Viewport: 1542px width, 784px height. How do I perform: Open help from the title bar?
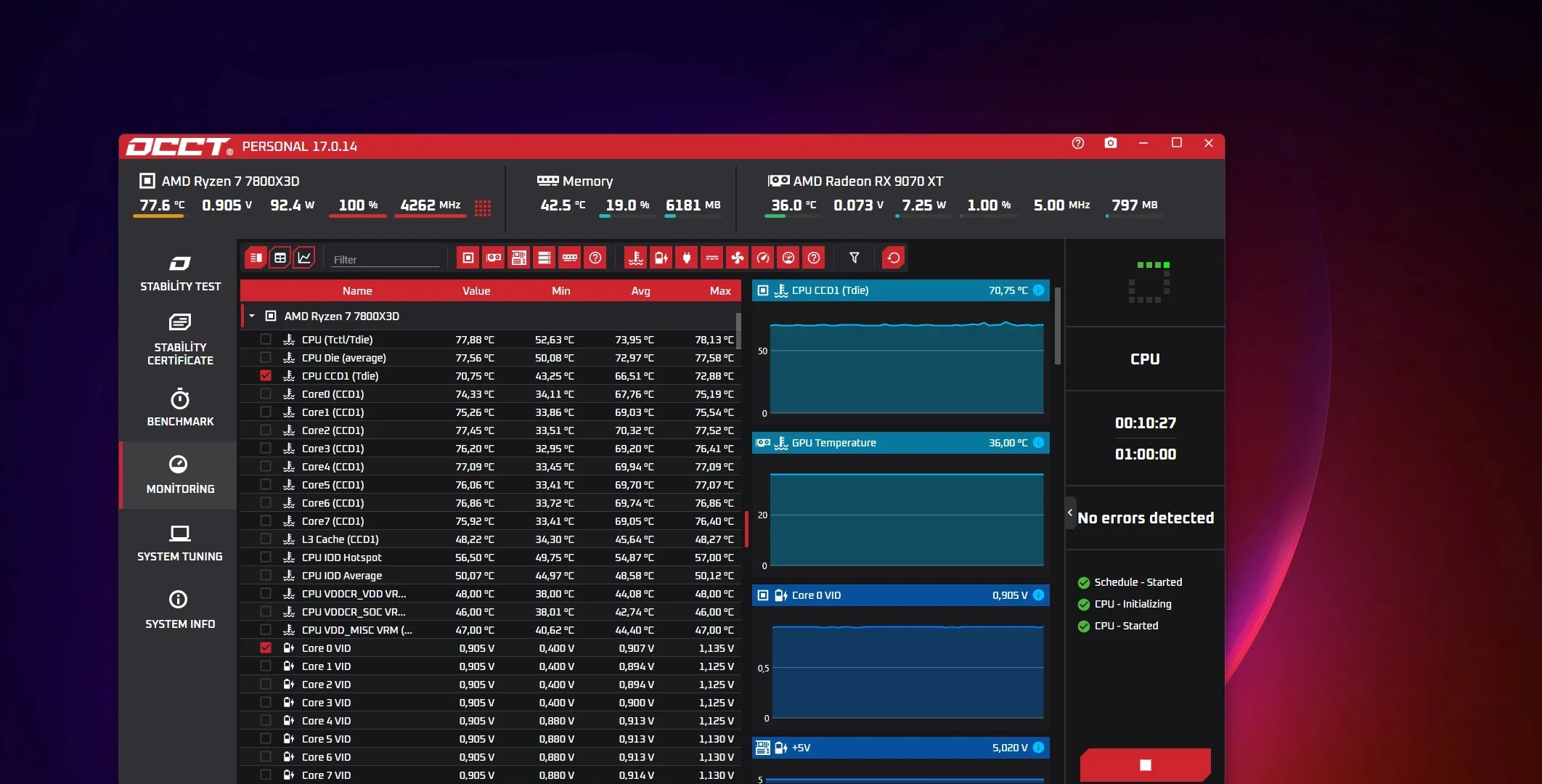pos(1078,143)
